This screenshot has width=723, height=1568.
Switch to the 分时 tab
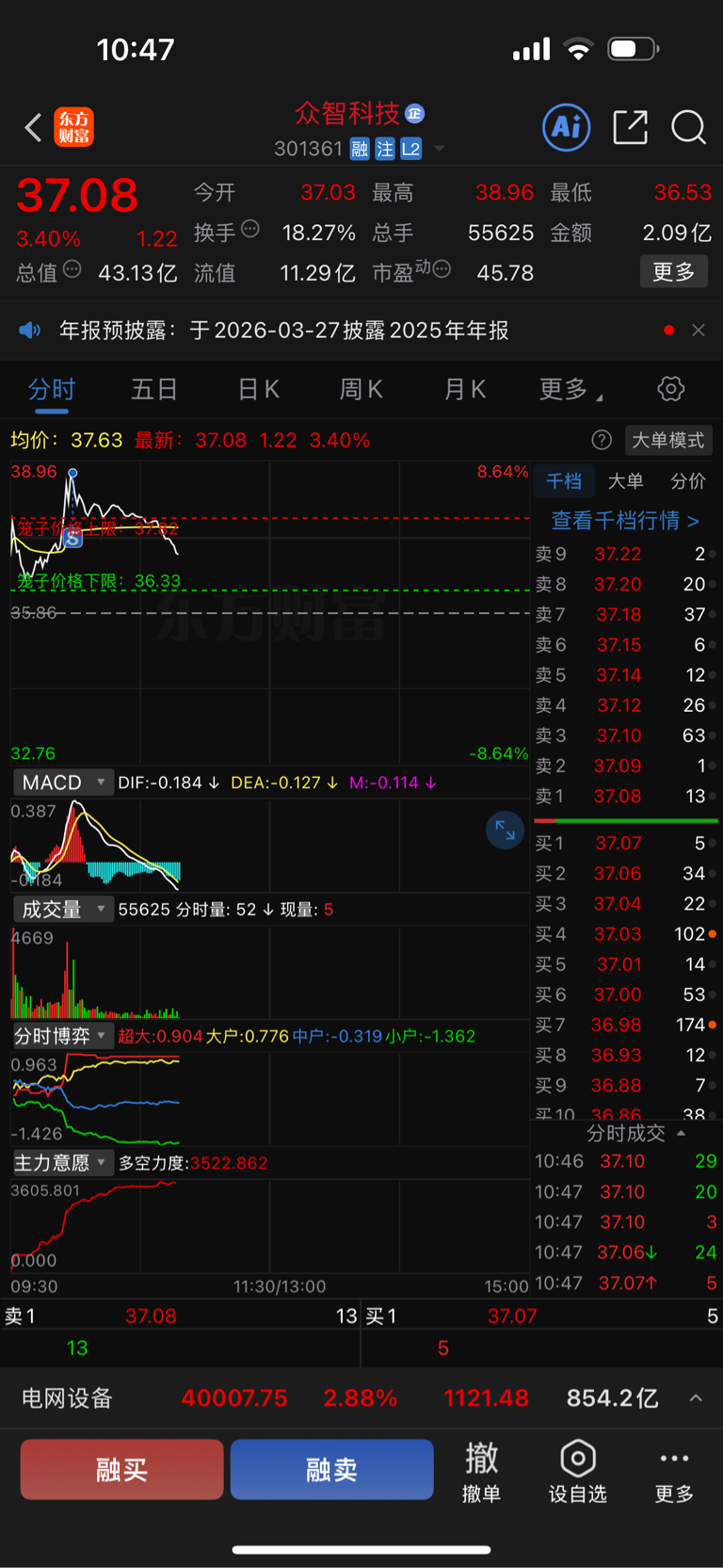pyautogui.click(x=52, y=389)
